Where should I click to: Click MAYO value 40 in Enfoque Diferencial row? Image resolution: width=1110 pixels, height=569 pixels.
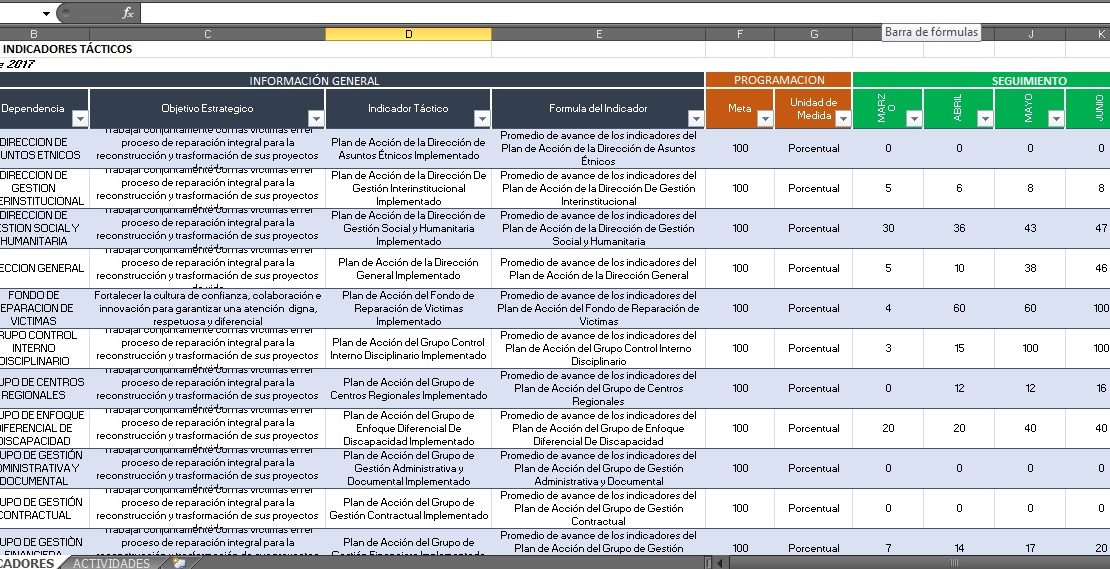pos(1029,428)
